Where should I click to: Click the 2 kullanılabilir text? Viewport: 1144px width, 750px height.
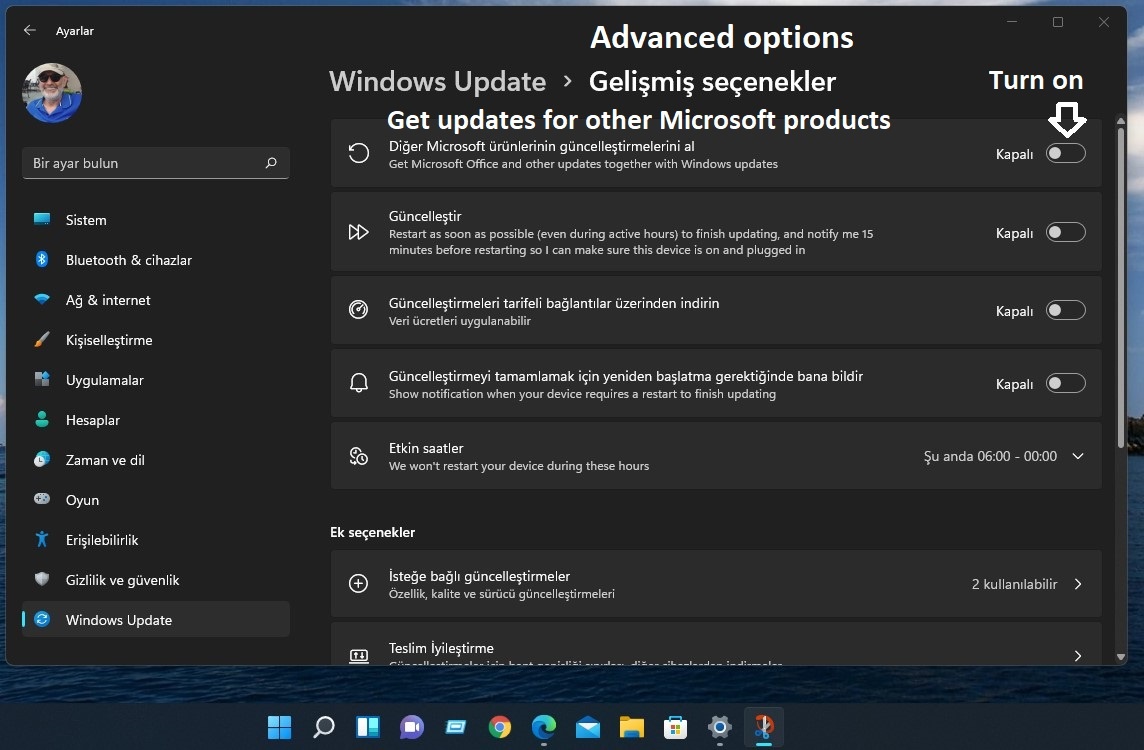[1014, 584]
